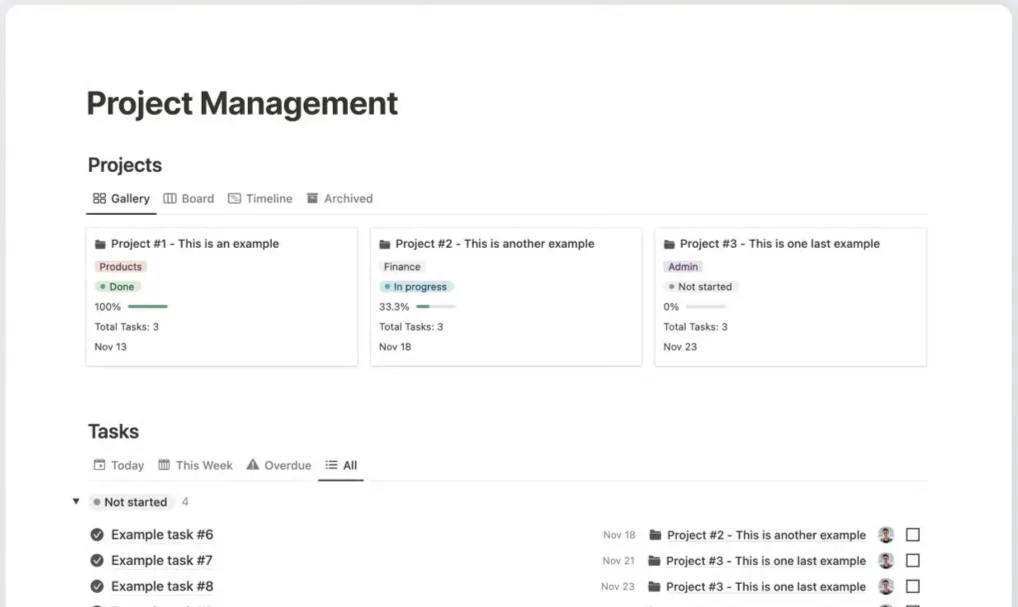The width and height of the screenshot is (1018, 607).
Task: Click the 33.3% progress bar on Project #2
Action: pyautogui.click(x=435, y=307)
